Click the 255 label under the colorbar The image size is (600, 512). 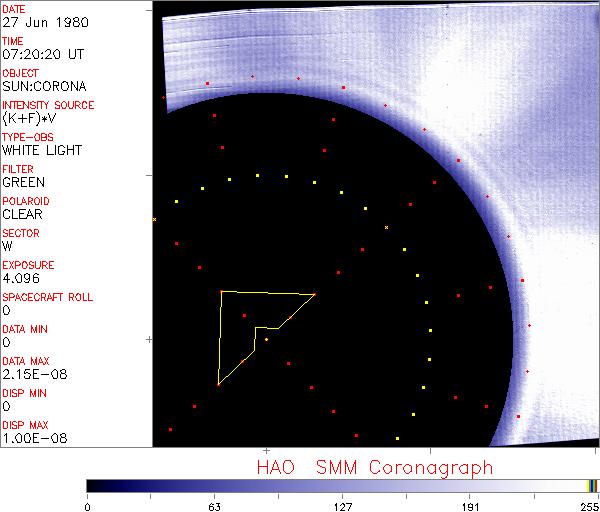[x=590, y=505]
